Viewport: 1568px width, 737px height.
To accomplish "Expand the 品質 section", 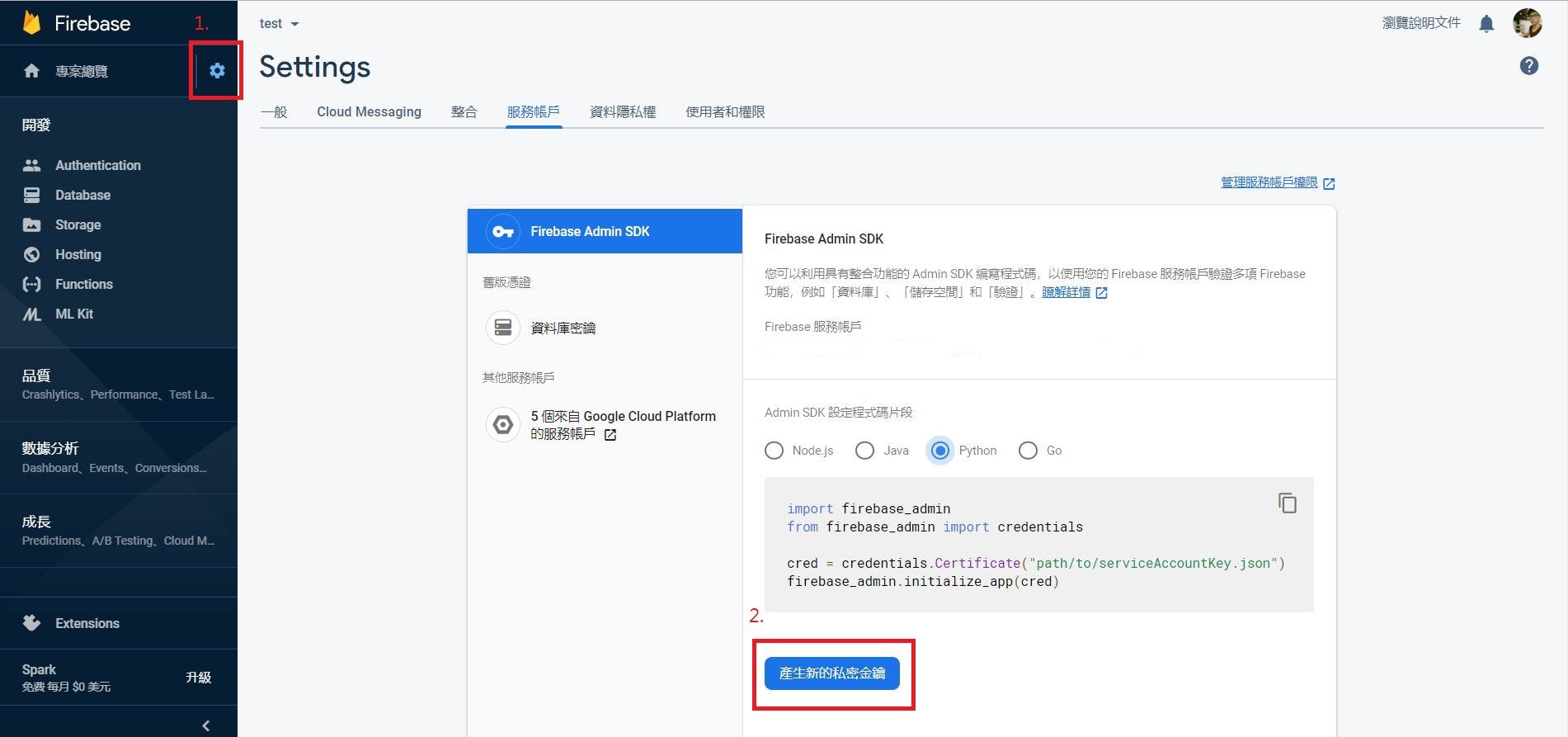I will pyautogui.click(x=119, y=385).
